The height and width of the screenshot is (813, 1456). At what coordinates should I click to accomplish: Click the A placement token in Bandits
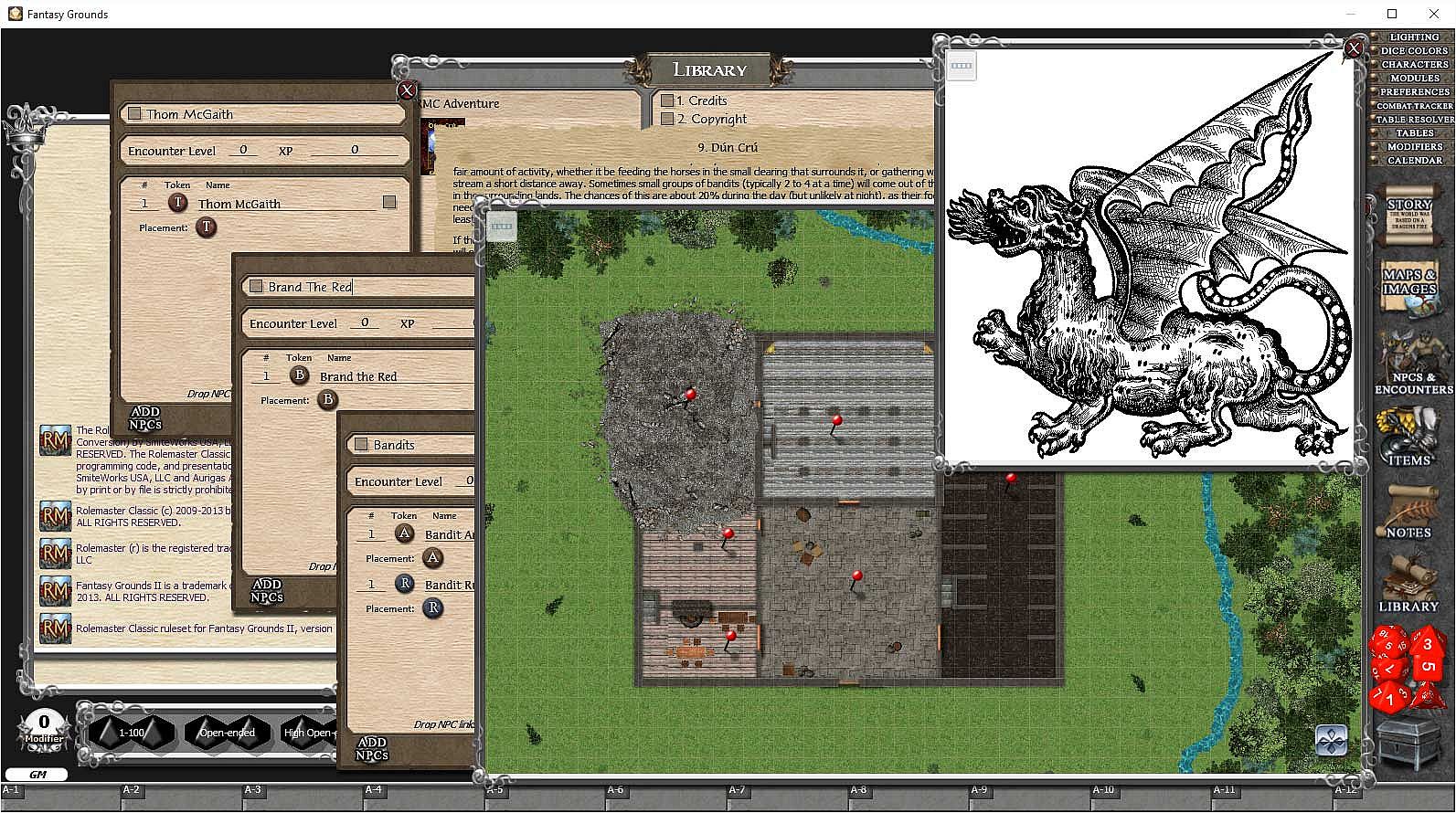[x=433, y=557]
